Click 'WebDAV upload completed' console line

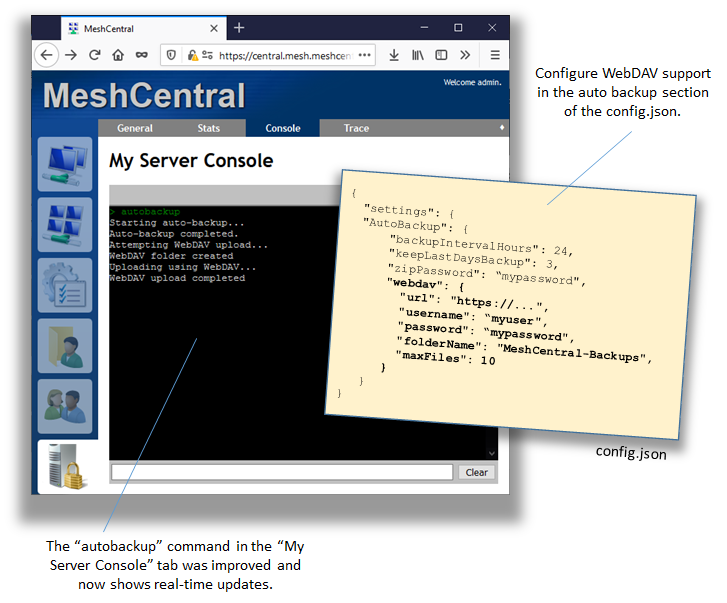point(177,278)
